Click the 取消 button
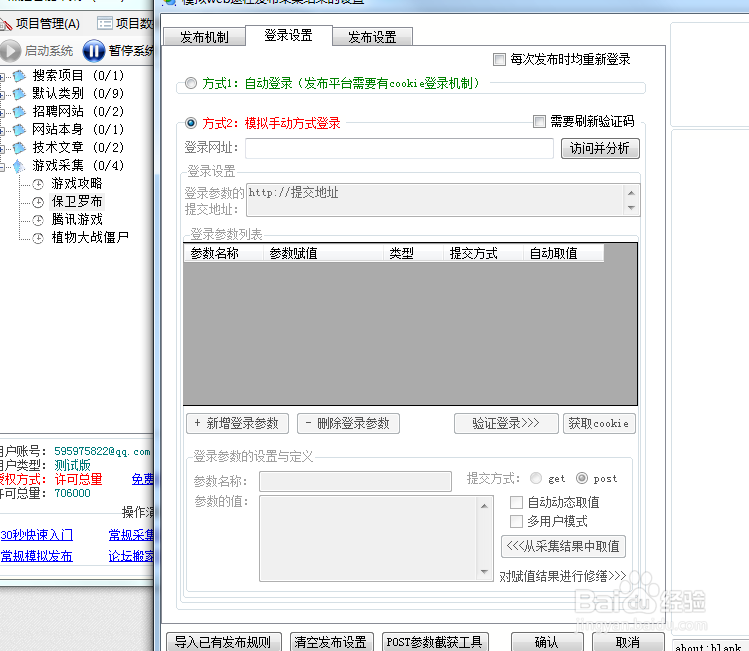This screenshot has height=651, width=749. (628, 641)
